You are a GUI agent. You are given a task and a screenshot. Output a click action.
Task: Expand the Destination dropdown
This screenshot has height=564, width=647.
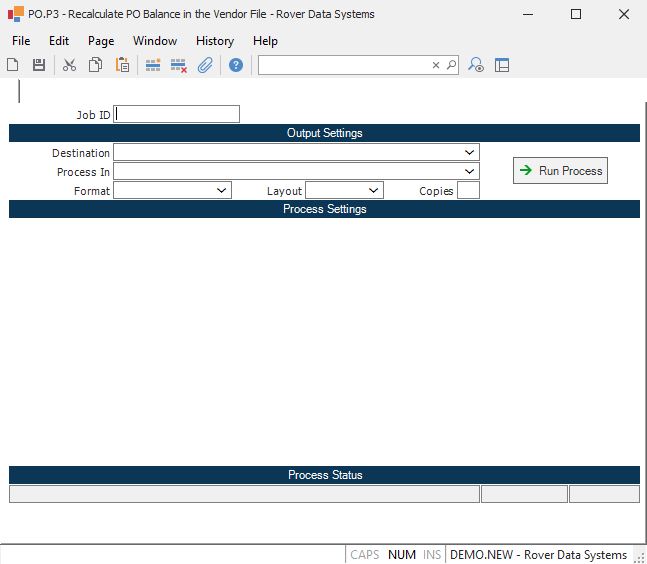[470, 153]
